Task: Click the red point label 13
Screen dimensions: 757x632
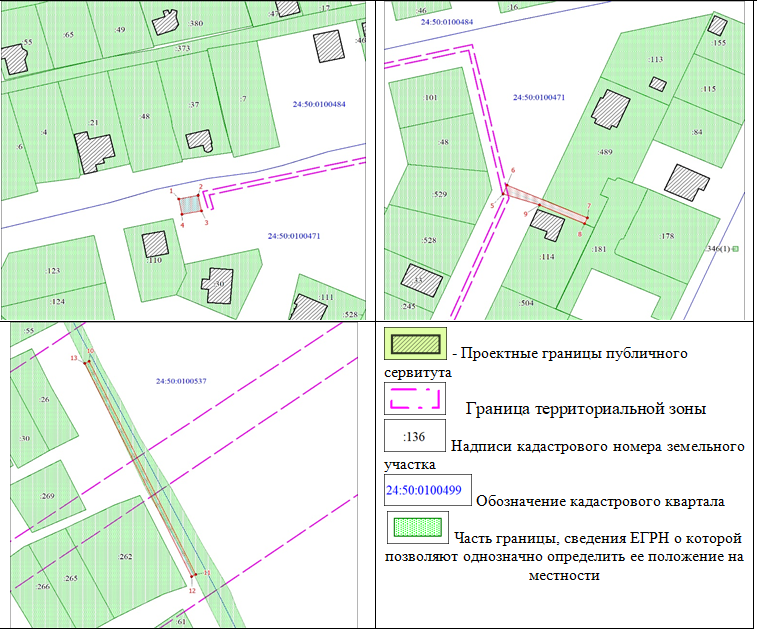Action: (x=74, y=358)
